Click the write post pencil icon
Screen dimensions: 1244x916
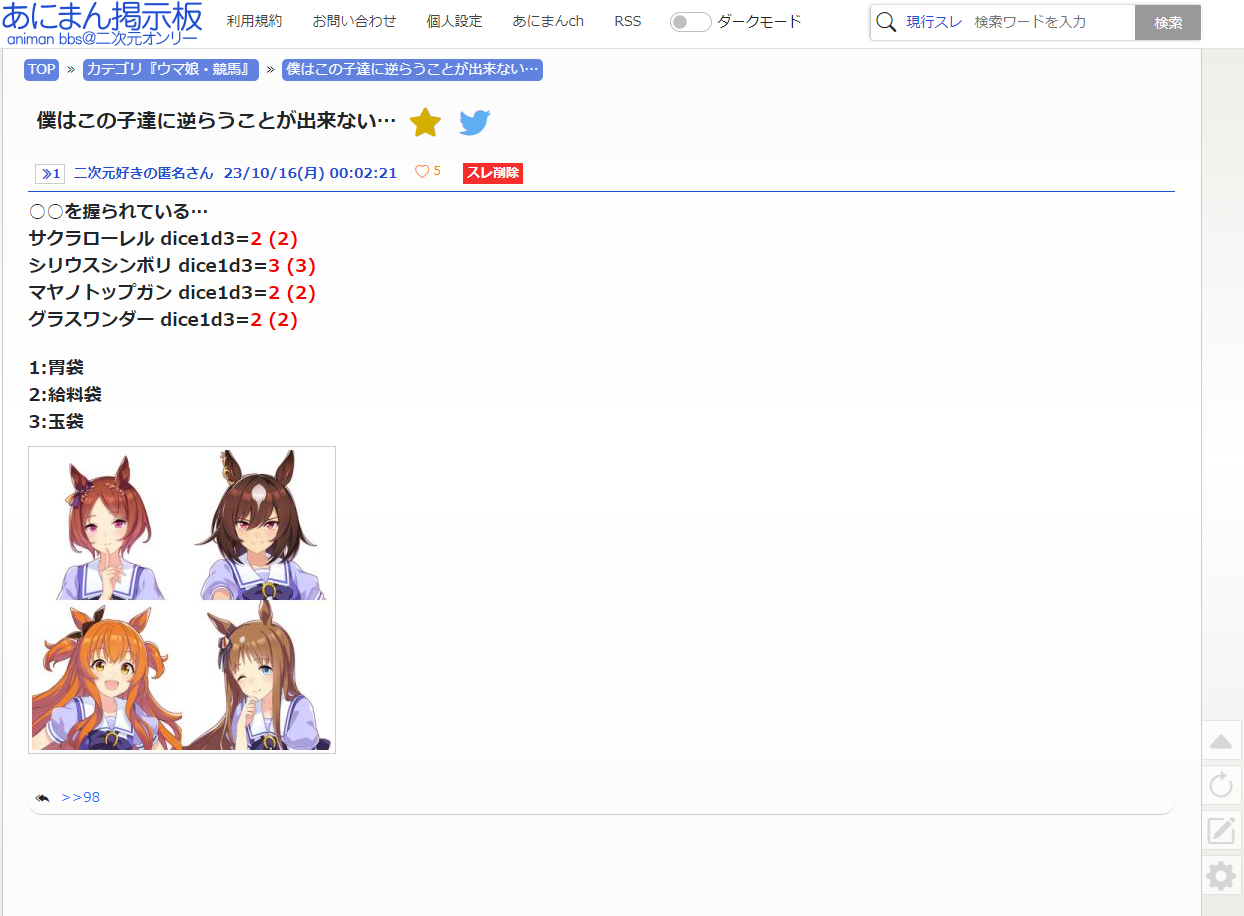(x=1221, y=830)
